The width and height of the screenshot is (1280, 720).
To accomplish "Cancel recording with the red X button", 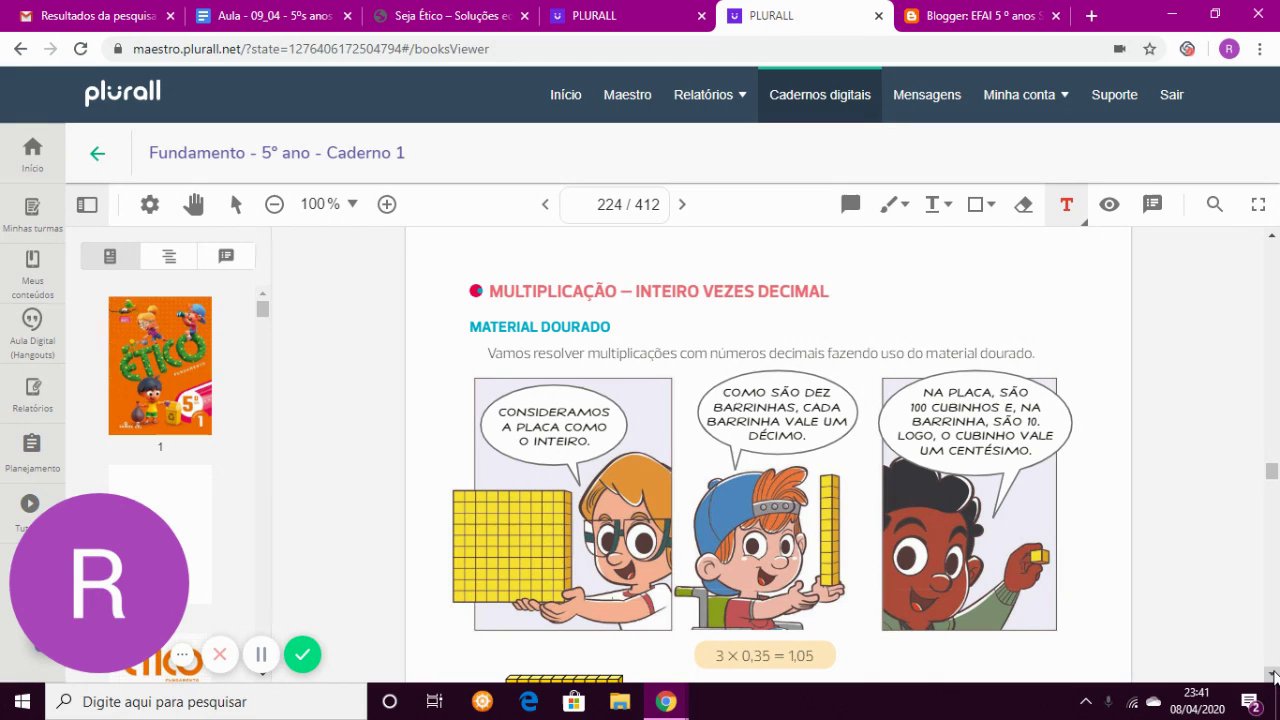I will pos(220,655).
